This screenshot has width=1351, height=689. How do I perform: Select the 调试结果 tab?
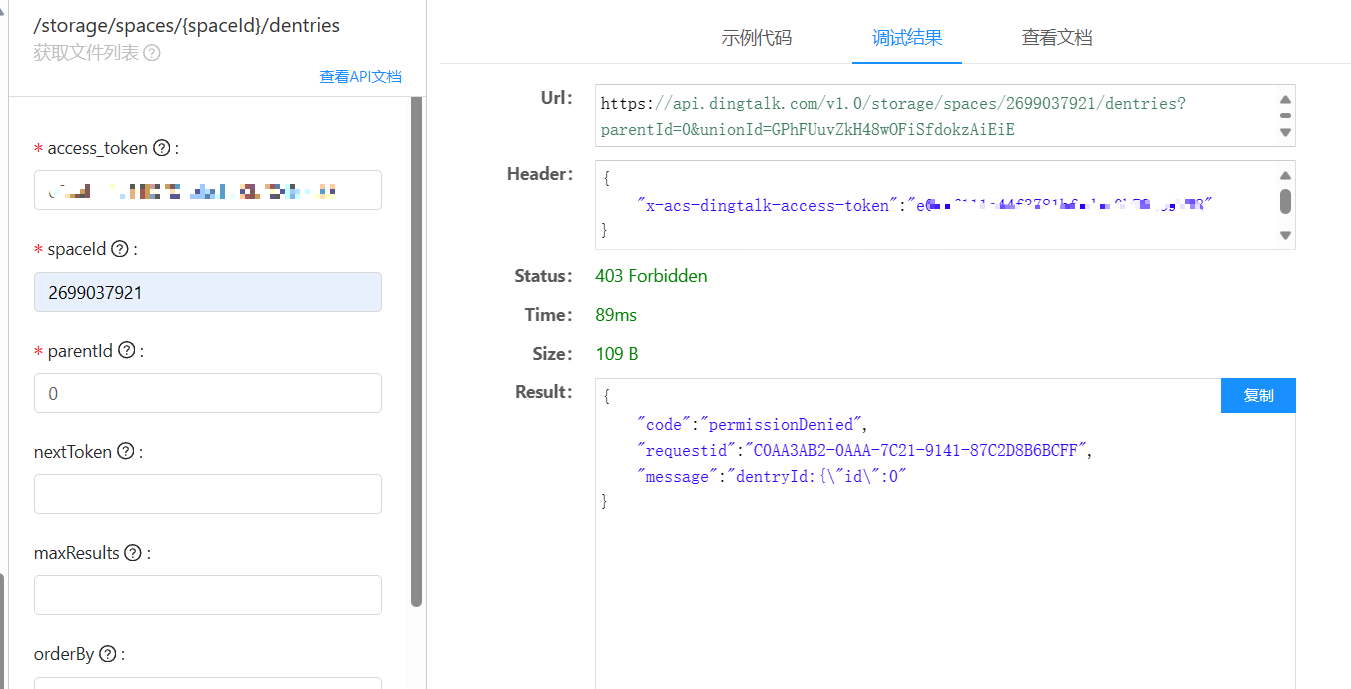[x=907, y=38]
